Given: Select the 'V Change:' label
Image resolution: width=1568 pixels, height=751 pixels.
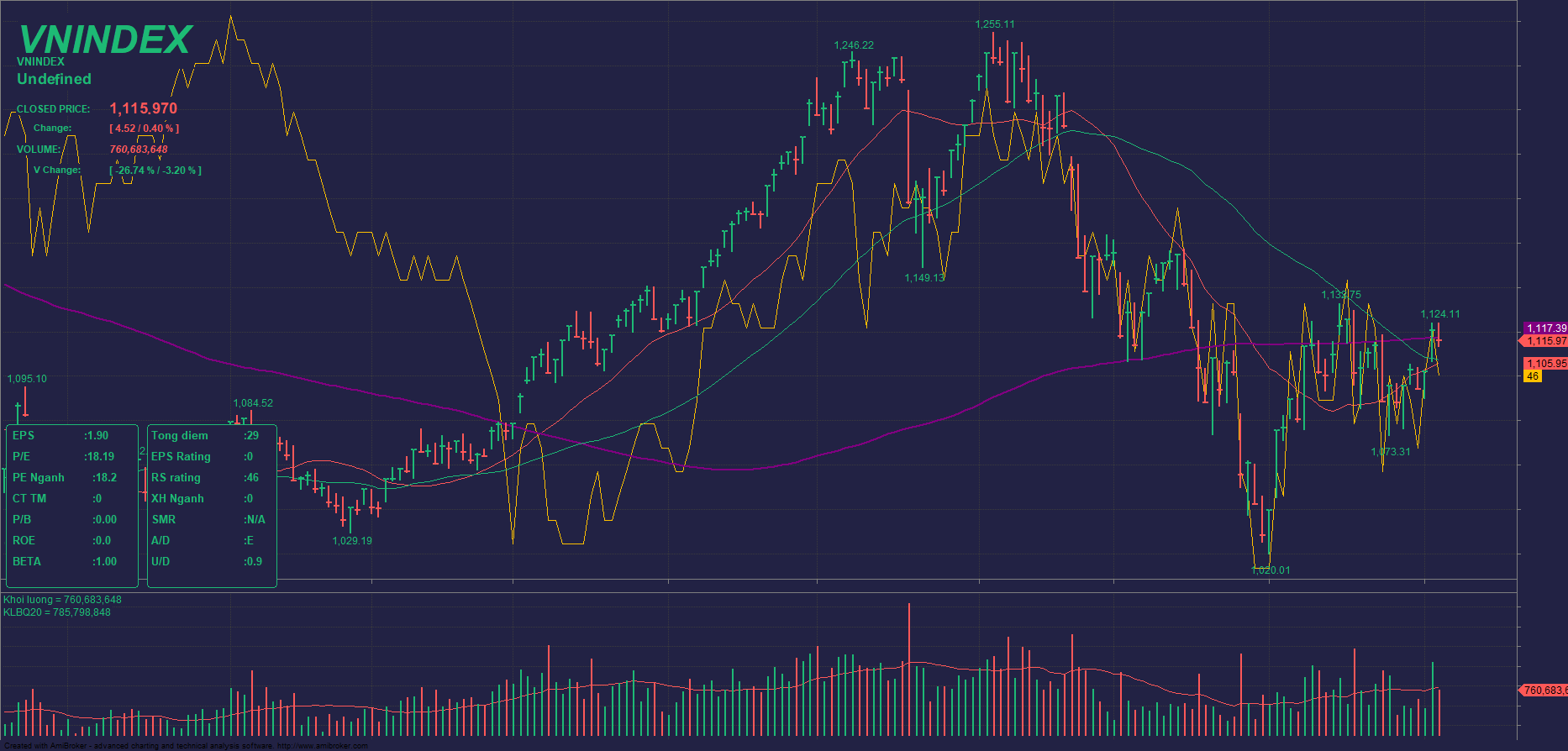Looking at the screenshot, I should point(57,170).
